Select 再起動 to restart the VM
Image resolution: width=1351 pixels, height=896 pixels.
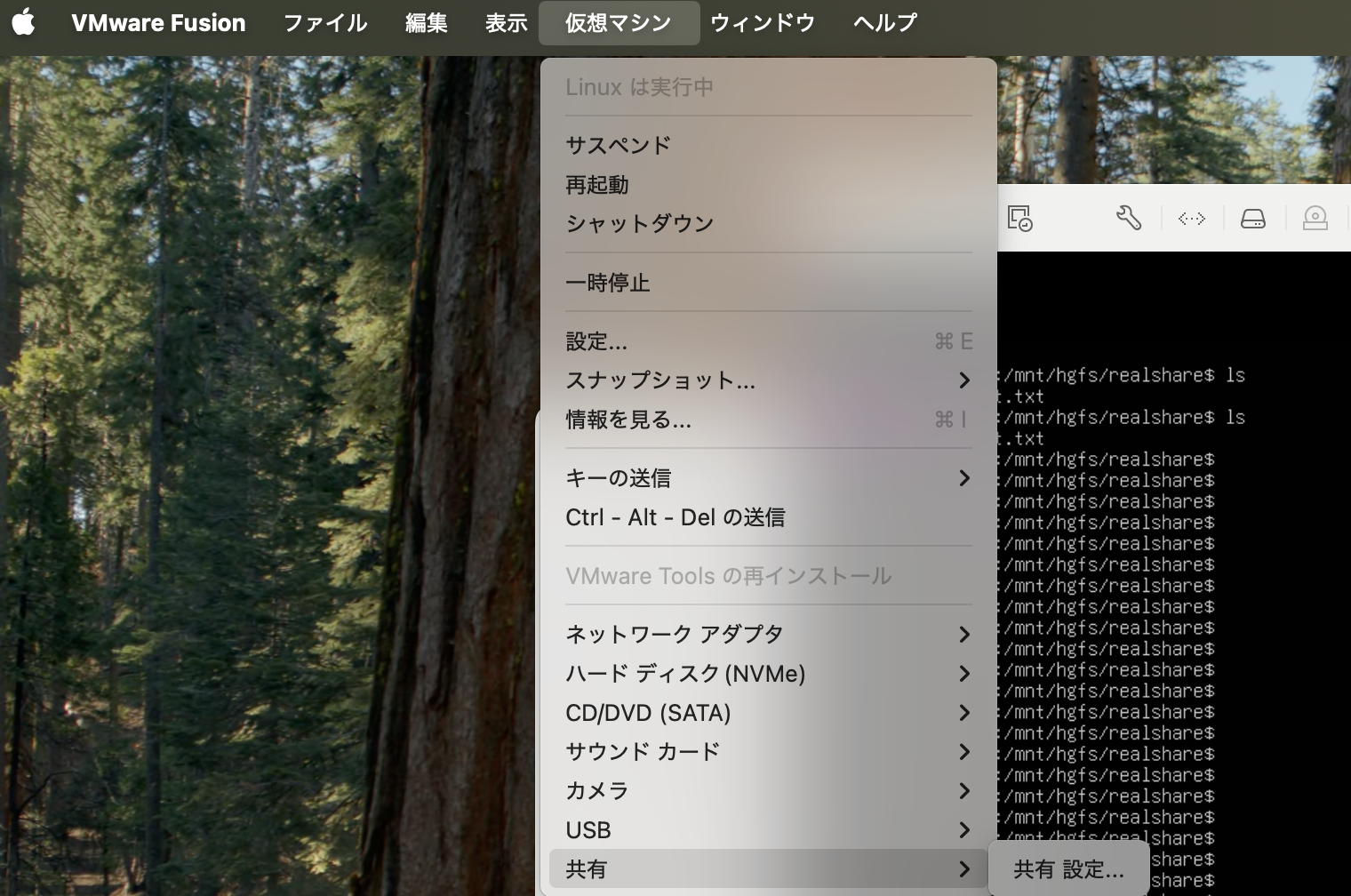pos(768,184)
